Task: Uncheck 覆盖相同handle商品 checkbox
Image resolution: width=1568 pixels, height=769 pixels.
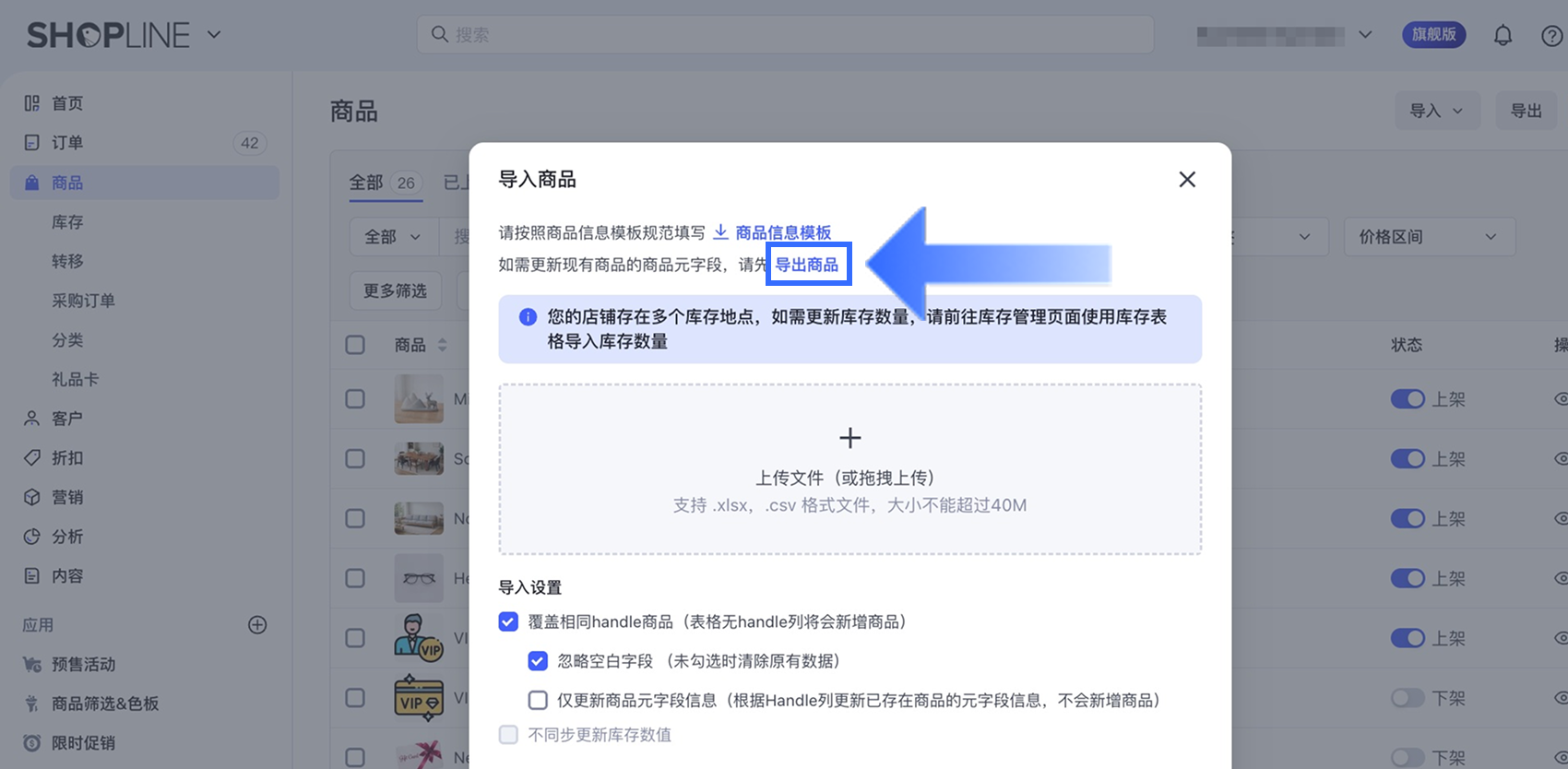Action: click(508, 622)
